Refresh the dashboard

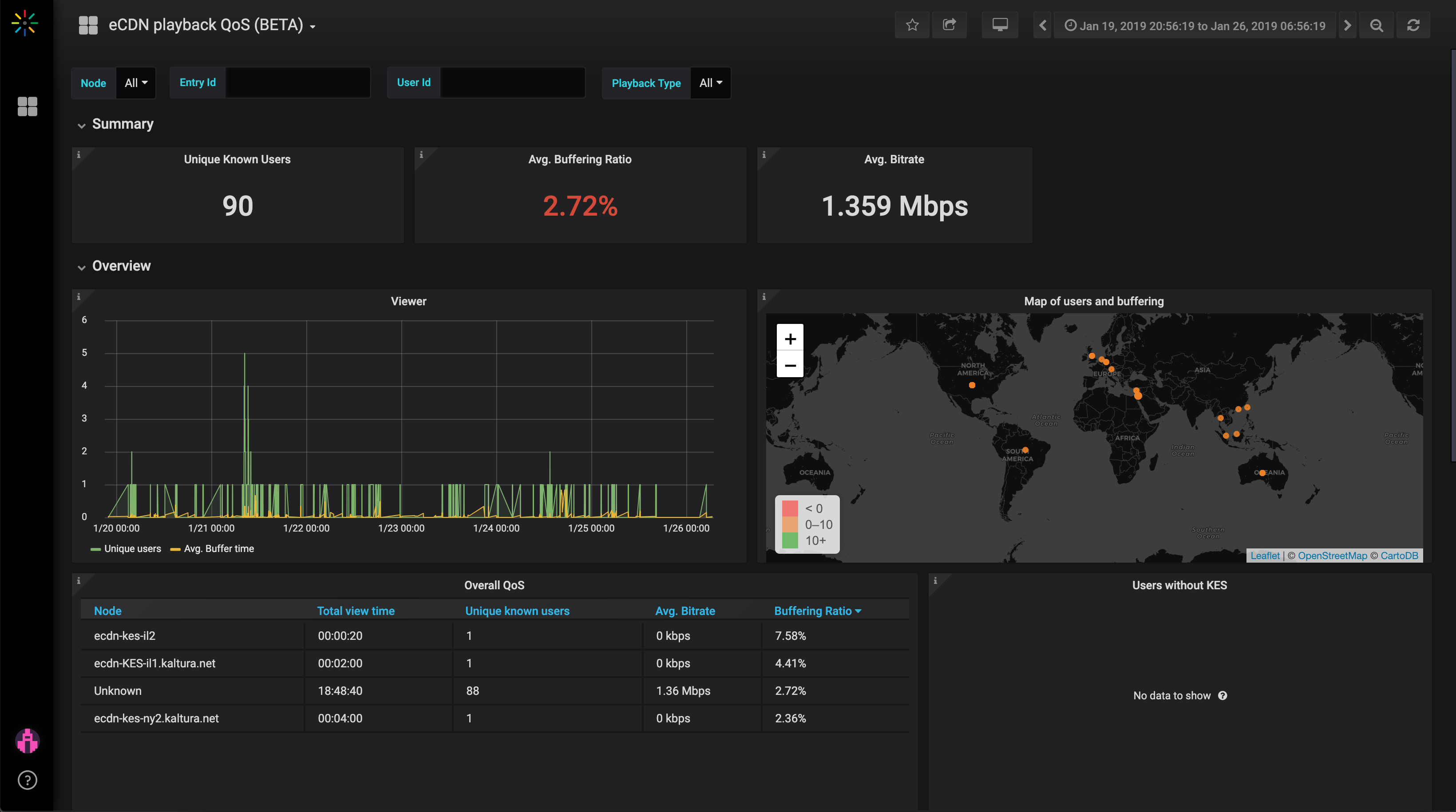[1413, 25]
